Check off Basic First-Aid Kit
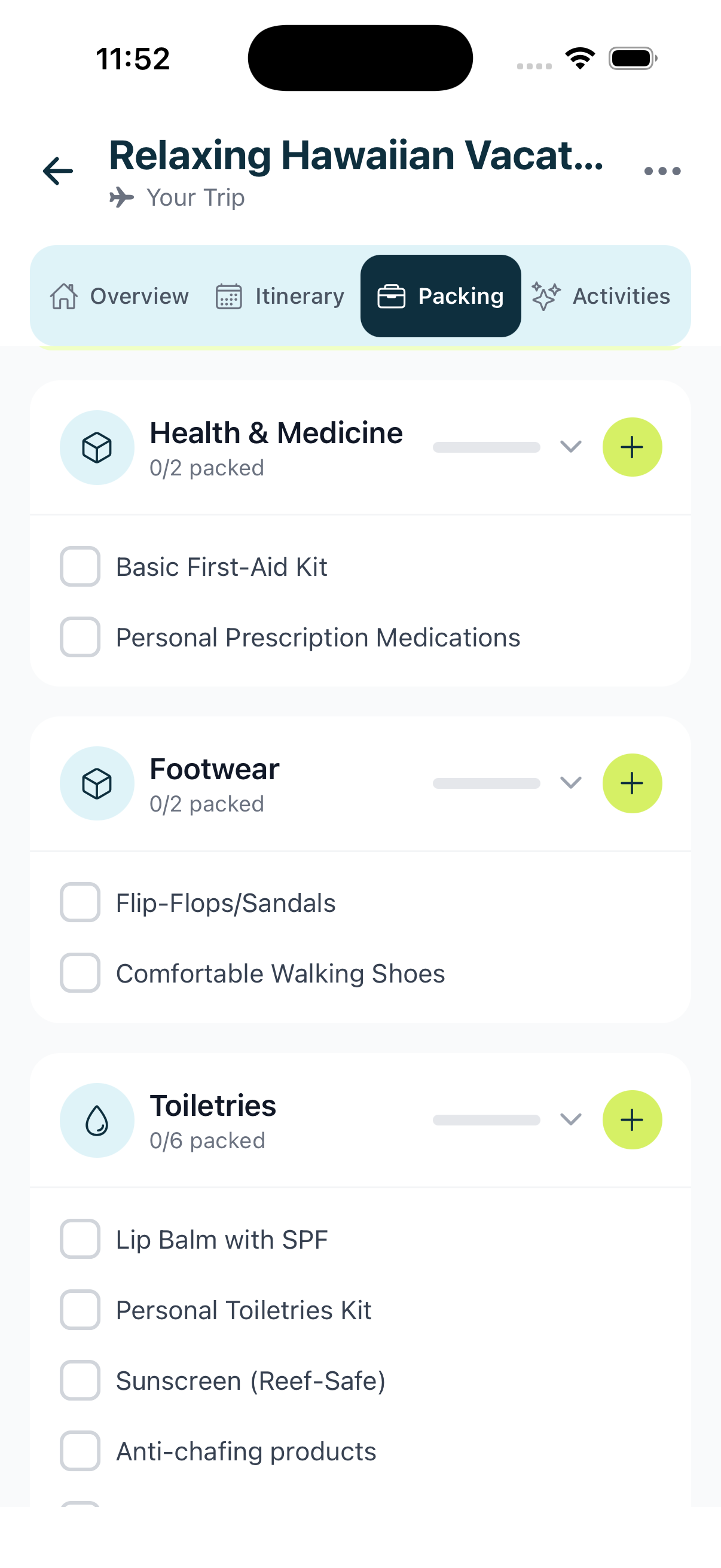Image resolution: width=721 pixels, height=1568 pixels. pyautogui.click(x=80, y=567)
